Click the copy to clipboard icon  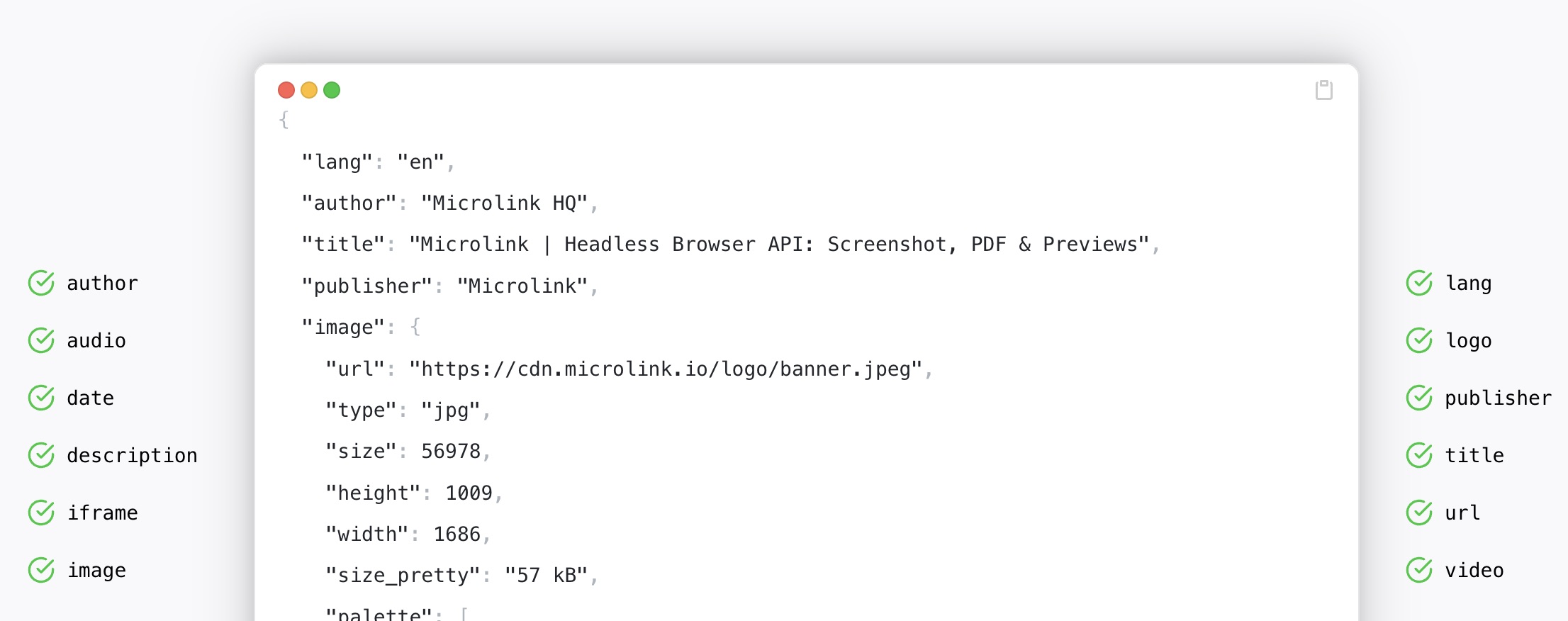click(x=1323, y=90)
